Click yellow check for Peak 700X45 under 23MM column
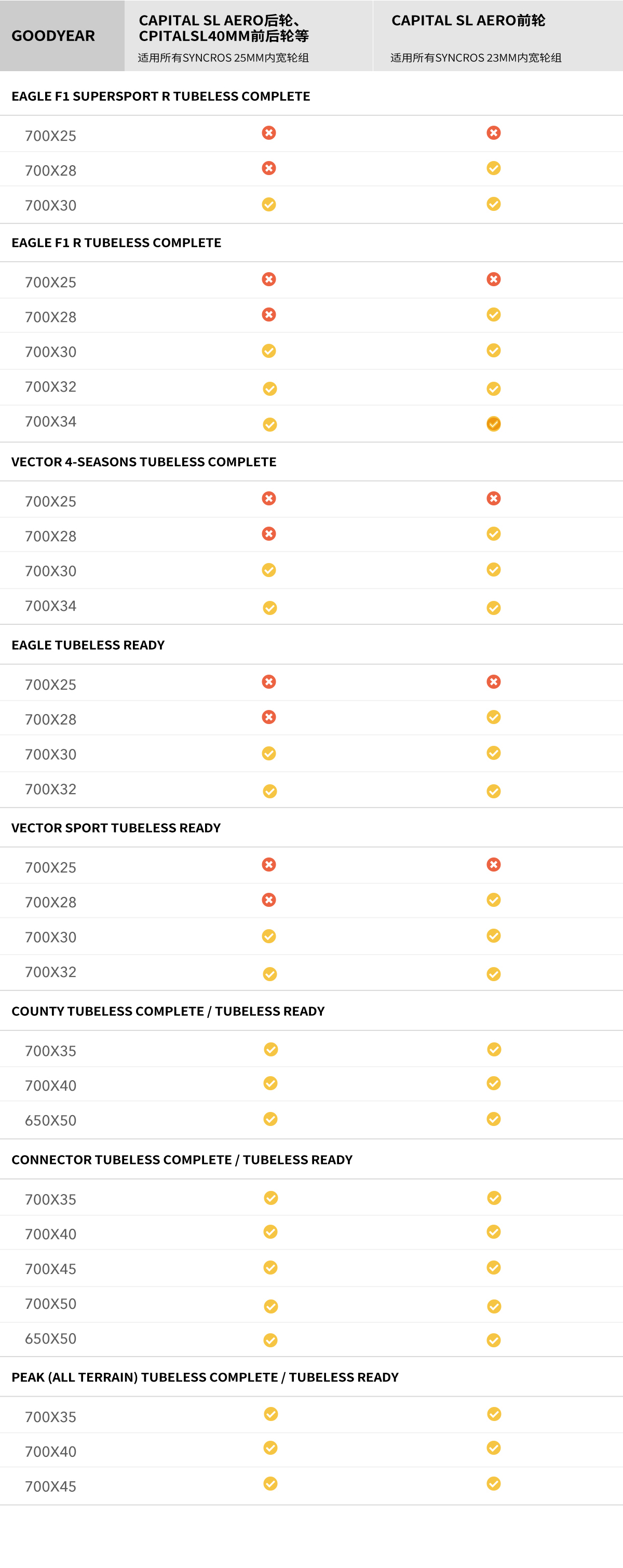The image size is (623, 1568). pyautogui.click(x=493, y=1483)
